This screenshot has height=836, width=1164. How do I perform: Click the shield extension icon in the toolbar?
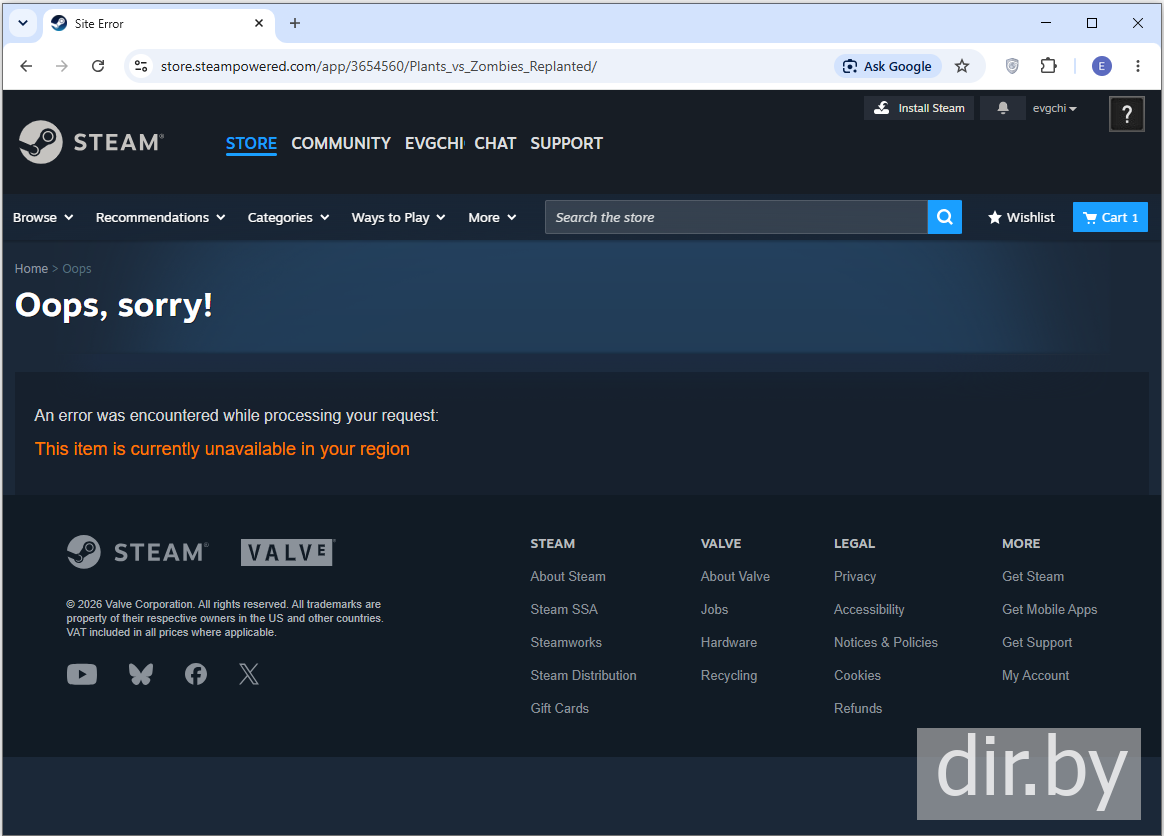[1012, 66]
